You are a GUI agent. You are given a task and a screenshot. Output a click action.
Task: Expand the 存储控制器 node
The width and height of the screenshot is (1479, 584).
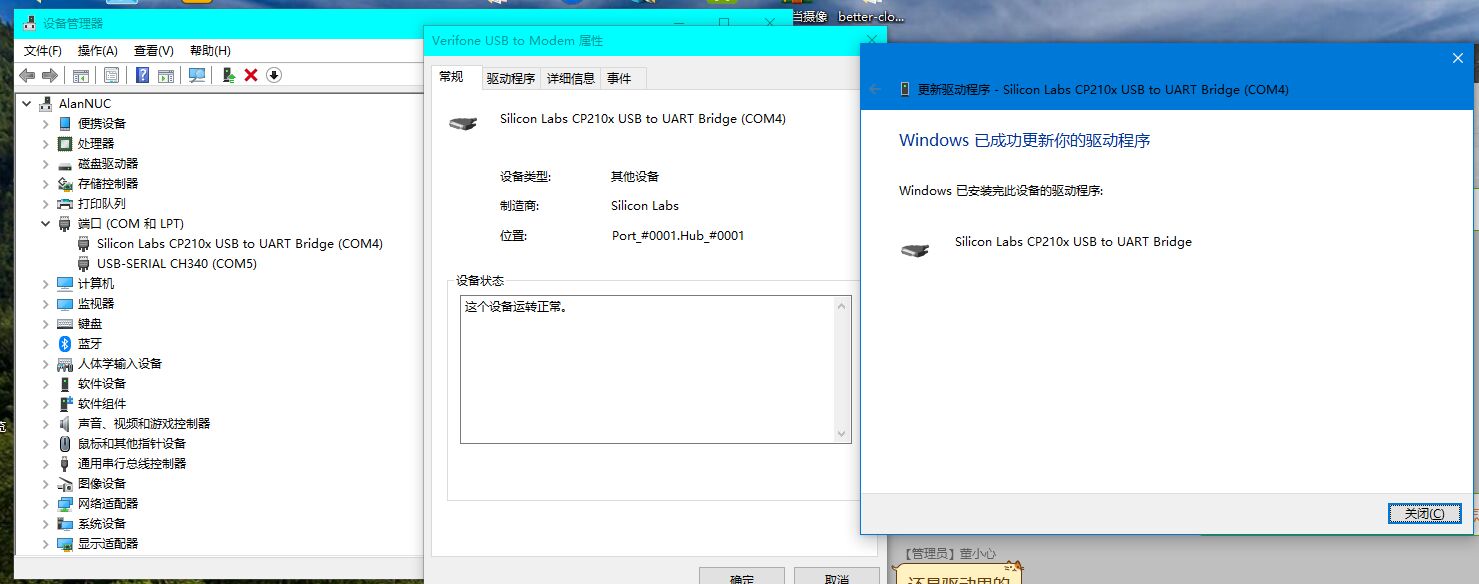pyautogui.click(x=45, y=183)
